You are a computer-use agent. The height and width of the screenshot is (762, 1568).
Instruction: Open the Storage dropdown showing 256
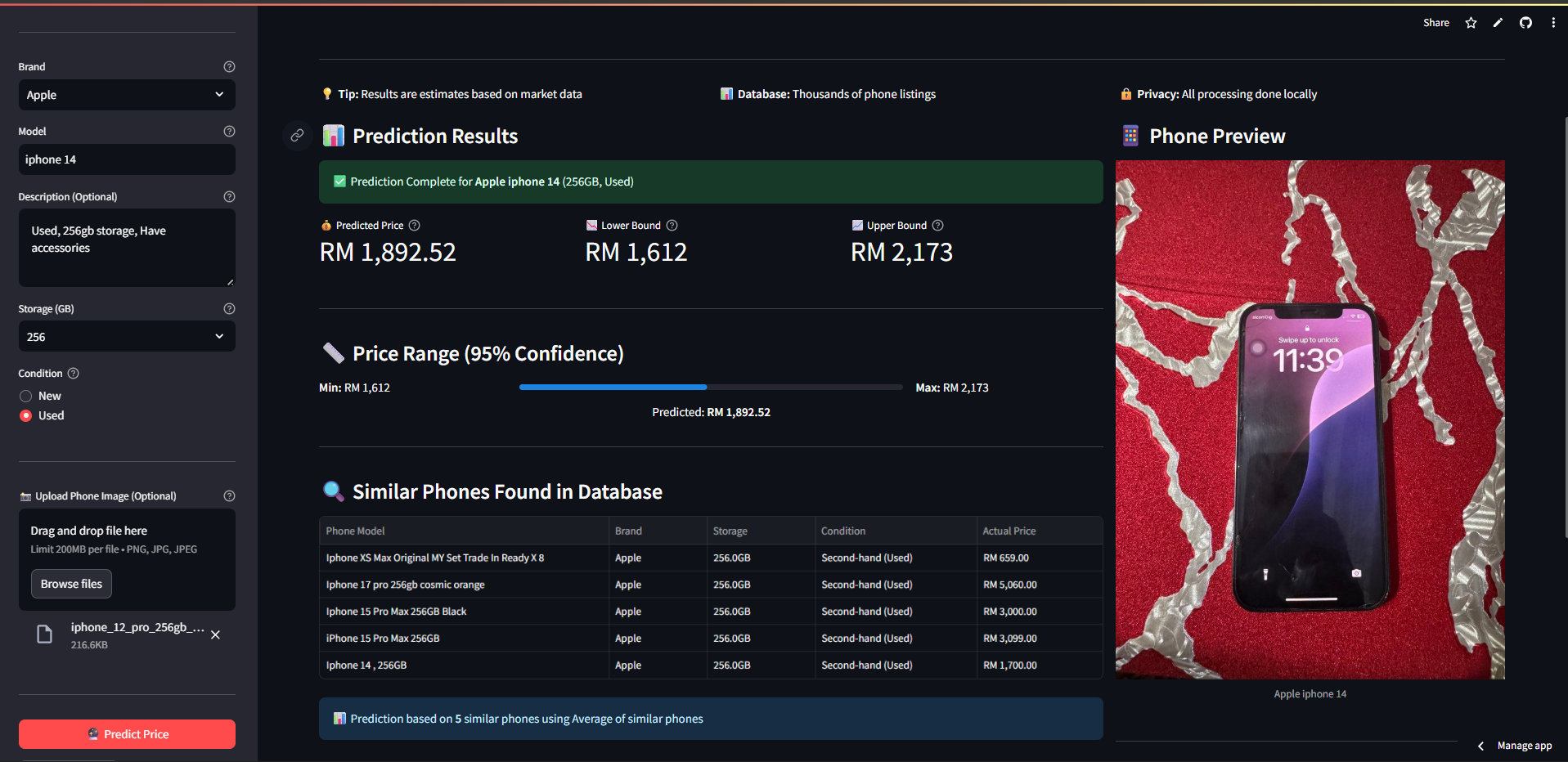(127, 337)
